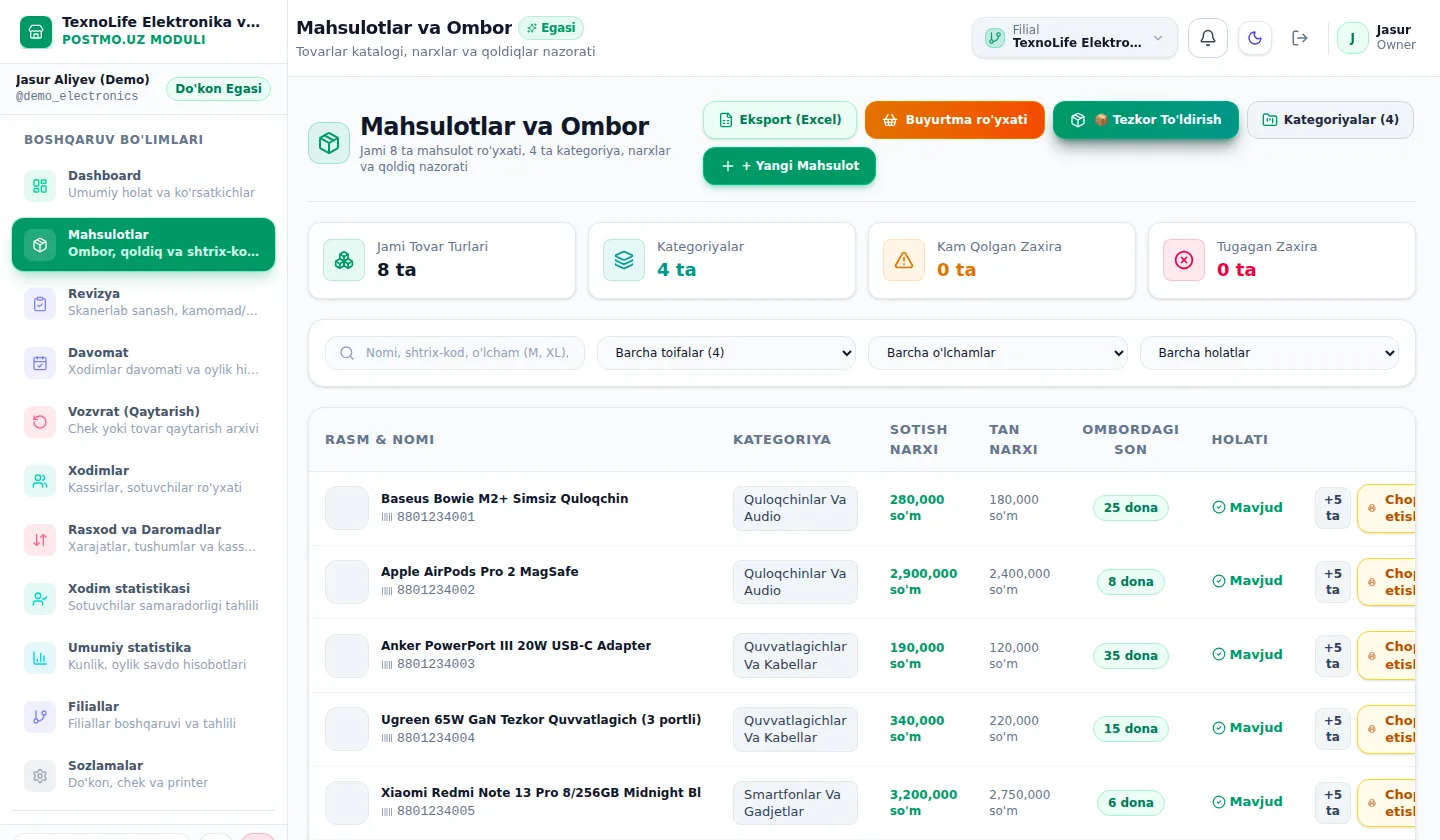Click the Rasxod va Daromadlar arrows icon
Viewport: 1440px width, 840px height.
40,539
